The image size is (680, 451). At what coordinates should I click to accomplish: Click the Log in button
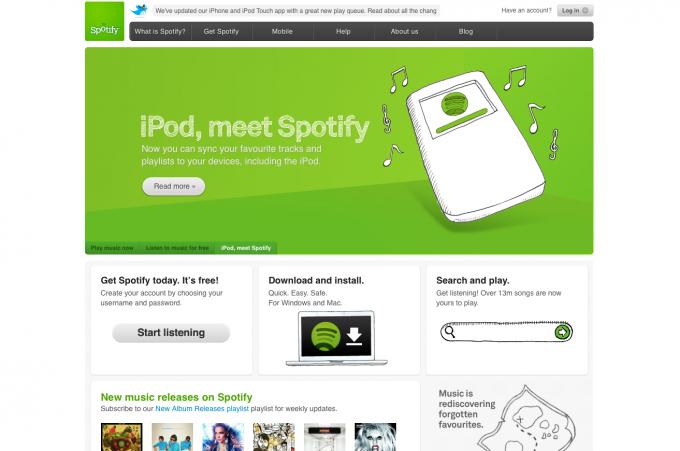coord(575,10)
